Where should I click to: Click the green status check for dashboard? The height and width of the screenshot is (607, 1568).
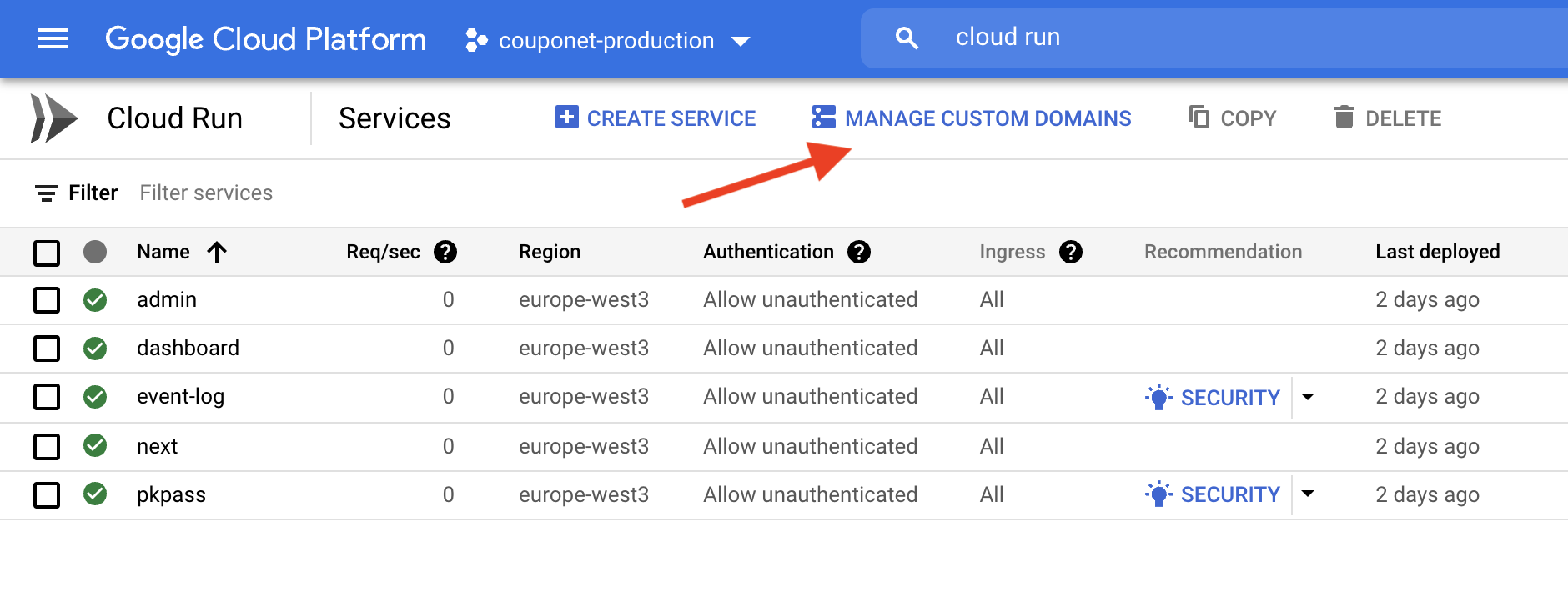tap(95, 349)
